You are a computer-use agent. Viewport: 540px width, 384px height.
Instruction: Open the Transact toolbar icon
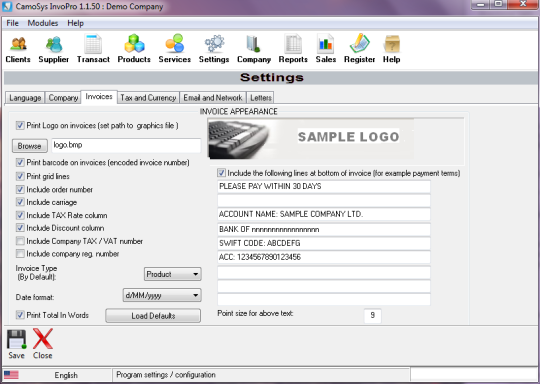pos(93,49)
